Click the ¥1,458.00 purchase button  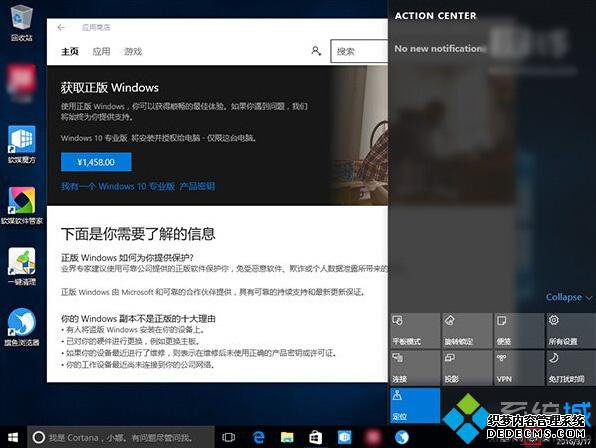(x=96, y=162)
